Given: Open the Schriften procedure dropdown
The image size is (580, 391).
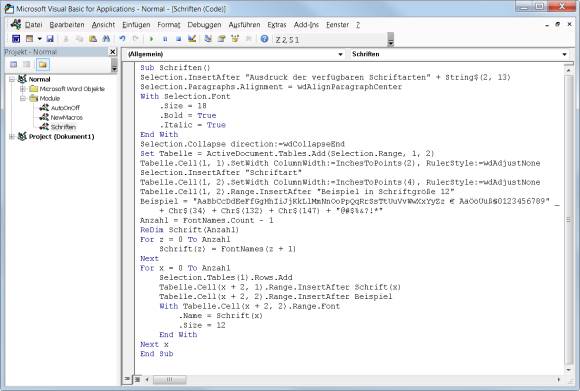Looking at the screenshot, I should pos(460,54).
